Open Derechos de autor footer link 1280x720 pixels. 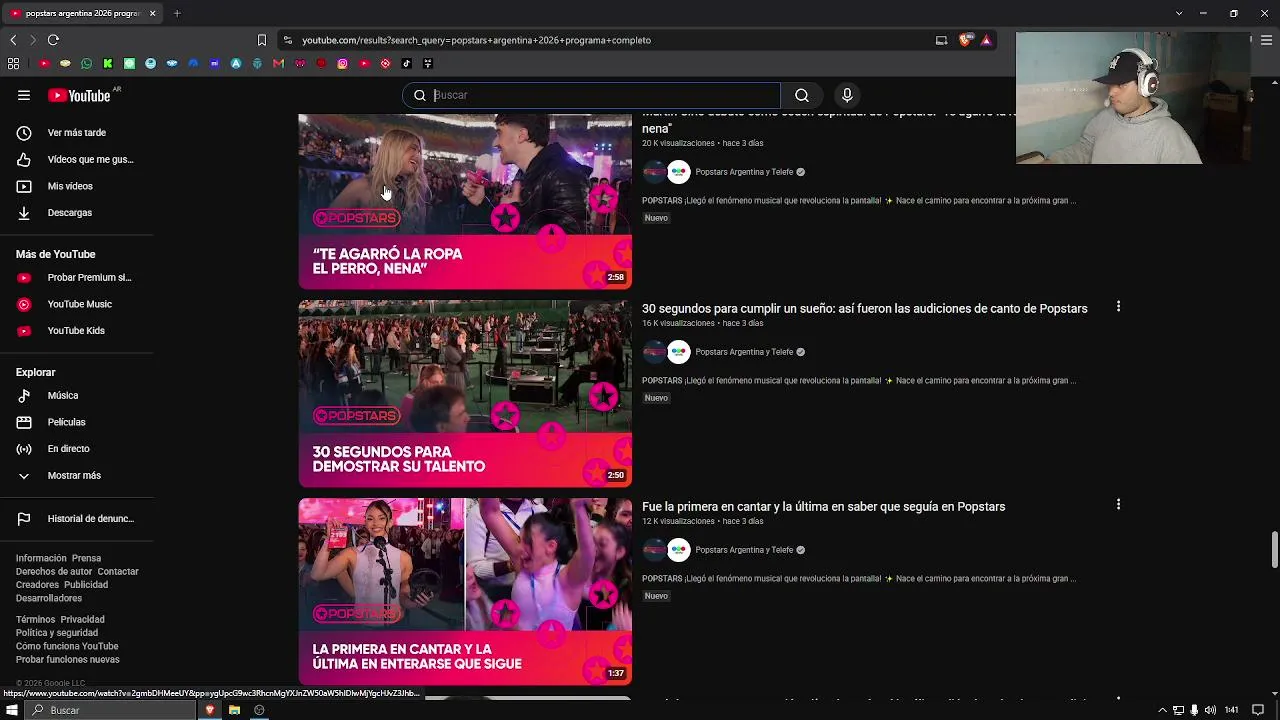(54, 572)
